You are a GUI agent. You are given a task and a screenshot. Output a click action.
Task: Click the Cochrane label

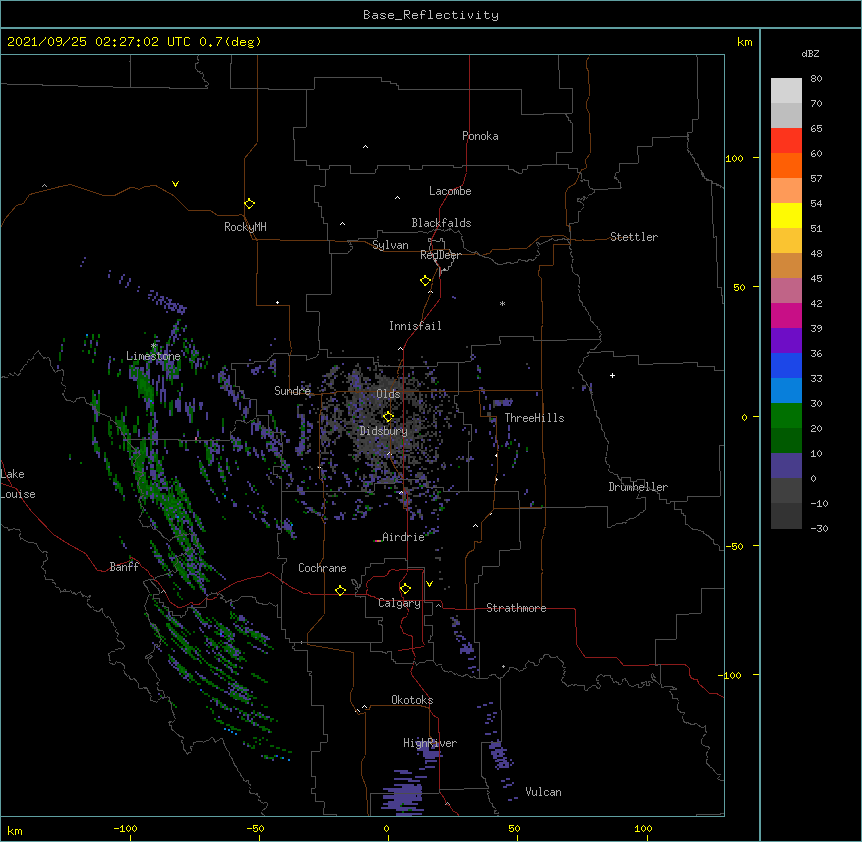322,568
